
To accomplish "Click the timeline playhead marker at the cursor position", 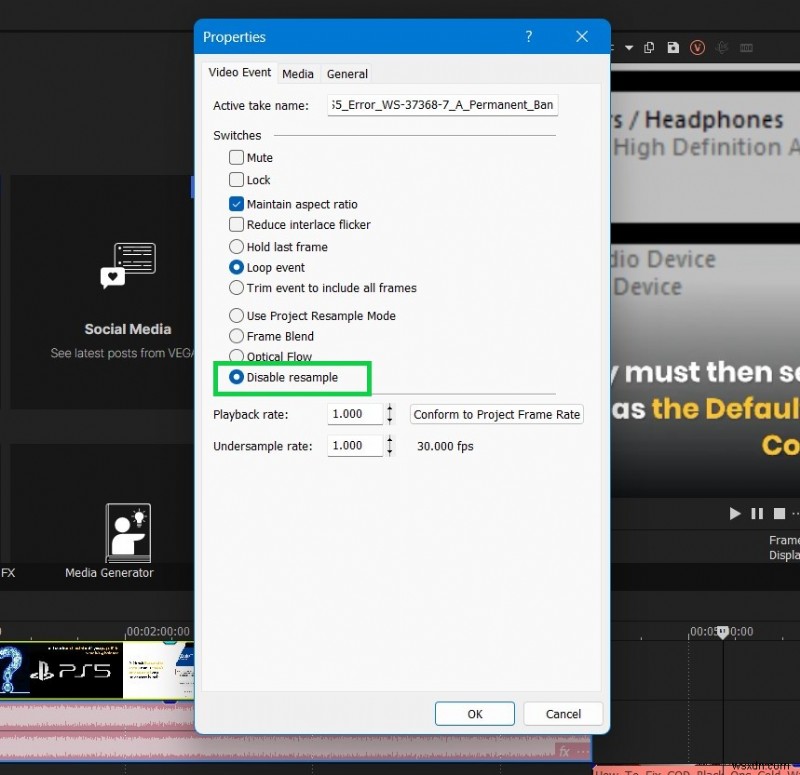I will [722, 632].
